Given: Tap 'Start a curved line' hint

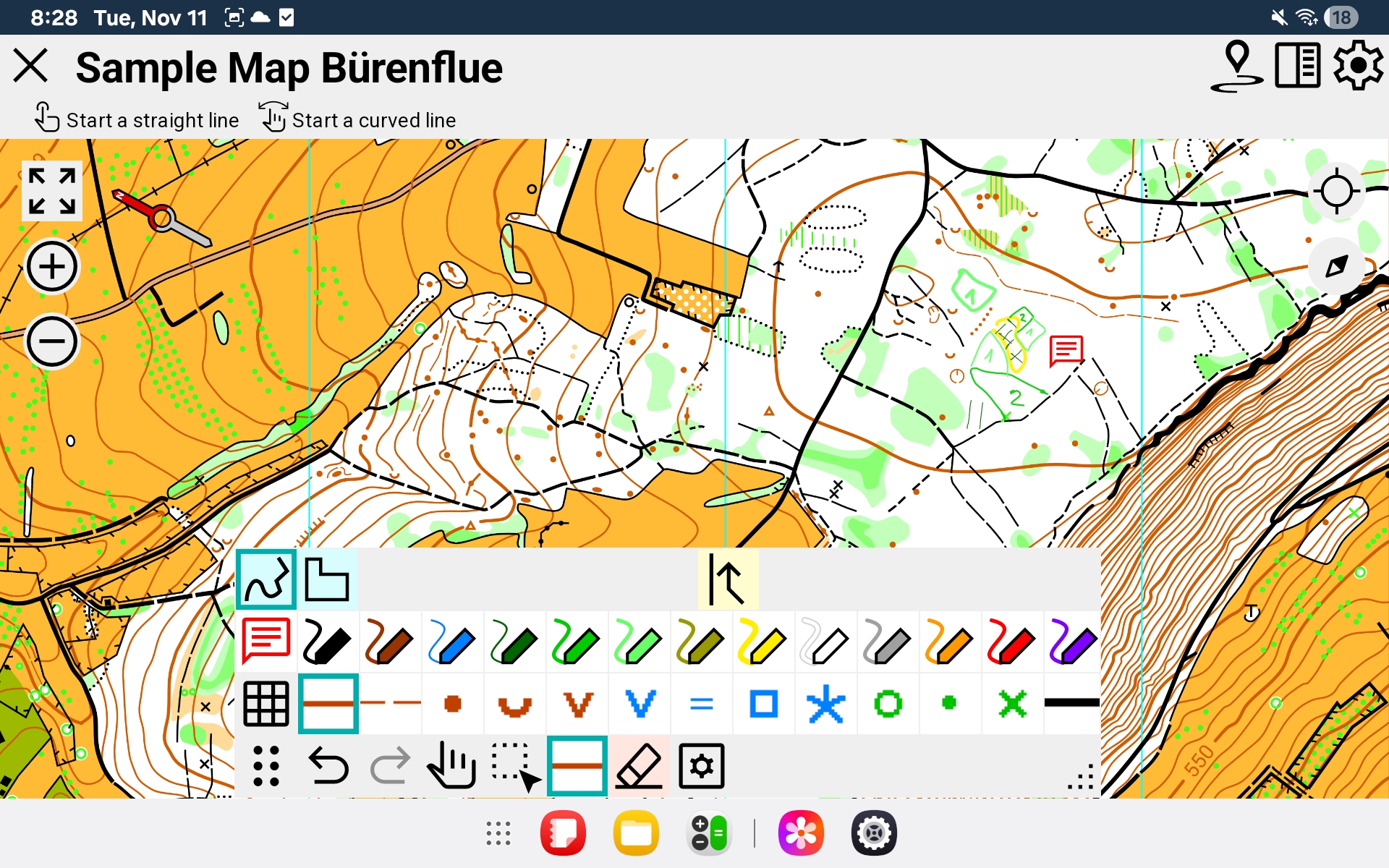Looking at the screenshot, I should (358, 119).
